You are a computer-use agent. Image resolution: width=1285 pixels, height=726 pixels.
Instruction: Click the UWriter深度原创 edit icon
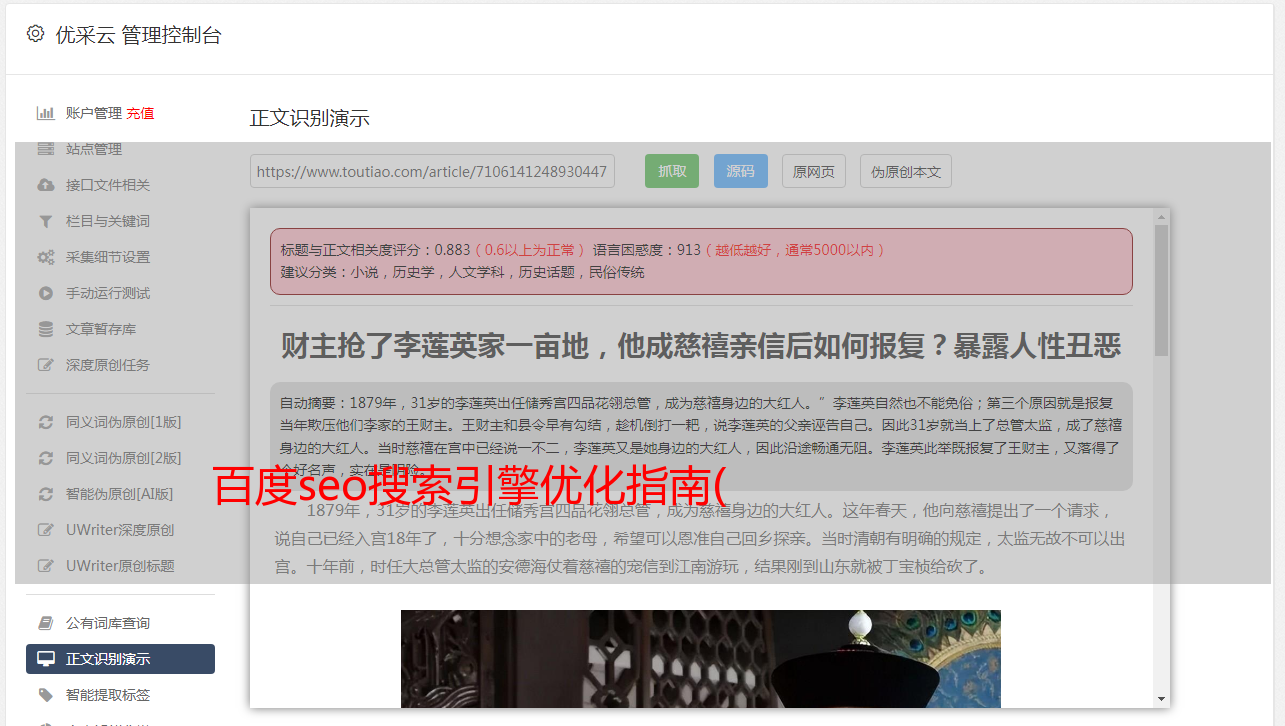[x=45, y=530]
